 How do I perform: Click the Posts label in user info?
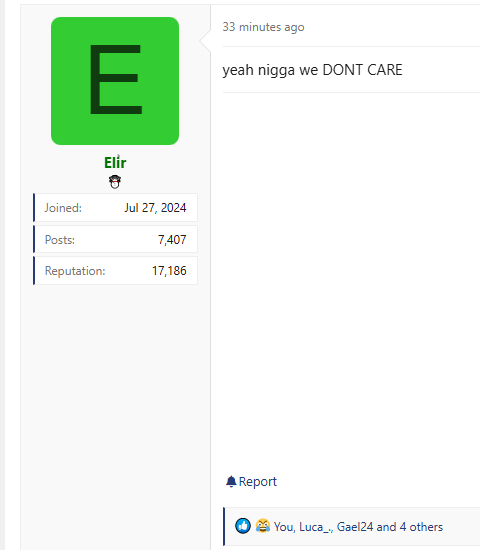coord(60,240)
